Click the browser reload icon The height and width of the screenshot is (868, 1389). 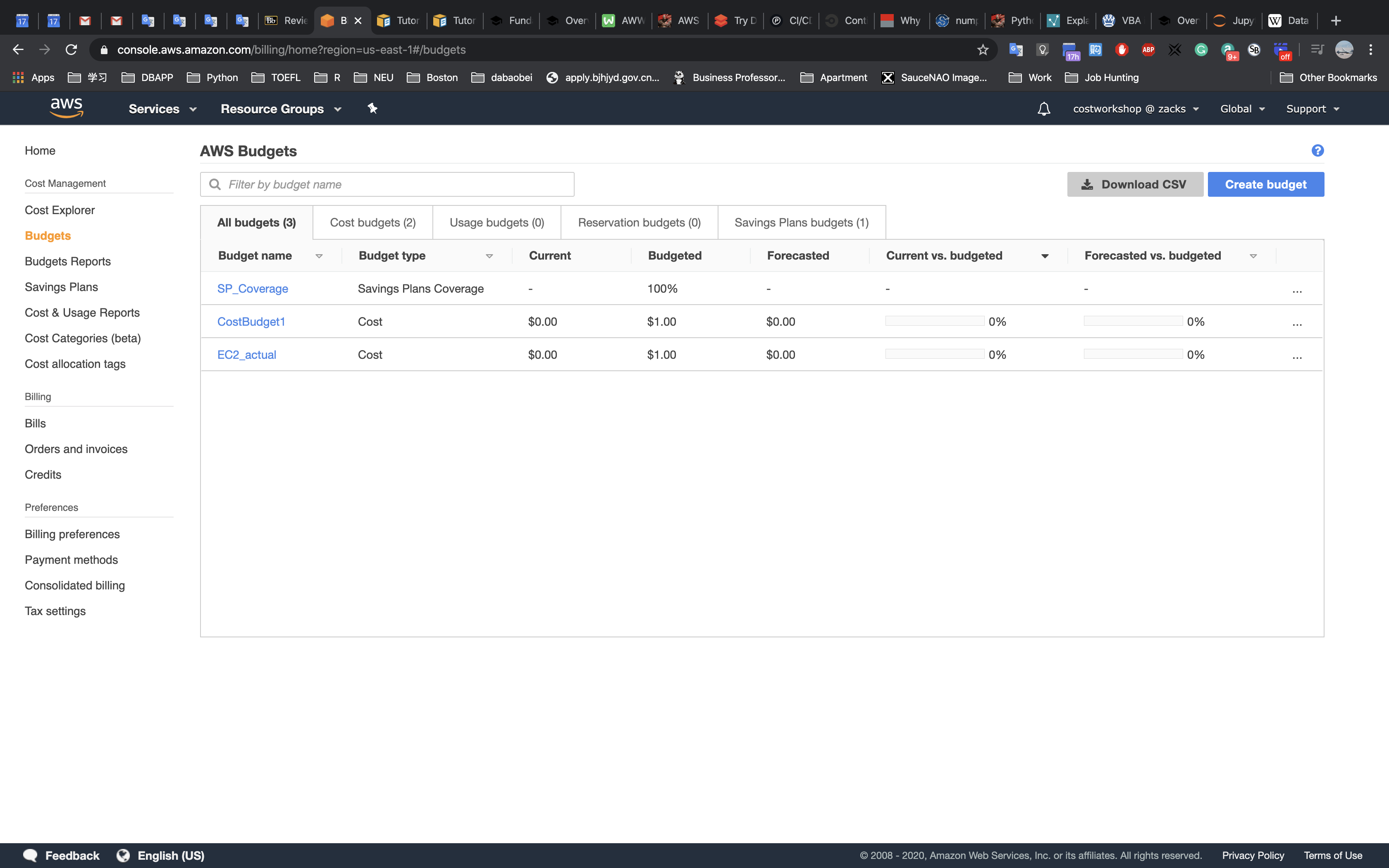tap(71, 50)
